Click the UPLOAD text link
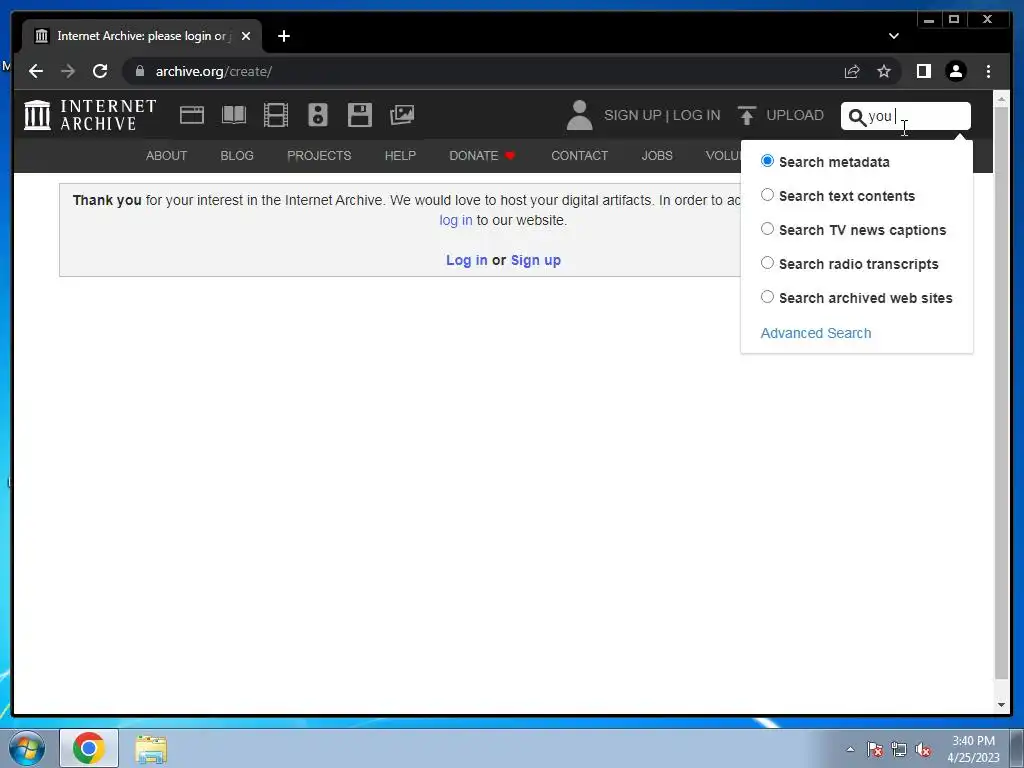 tap(795, 115)
